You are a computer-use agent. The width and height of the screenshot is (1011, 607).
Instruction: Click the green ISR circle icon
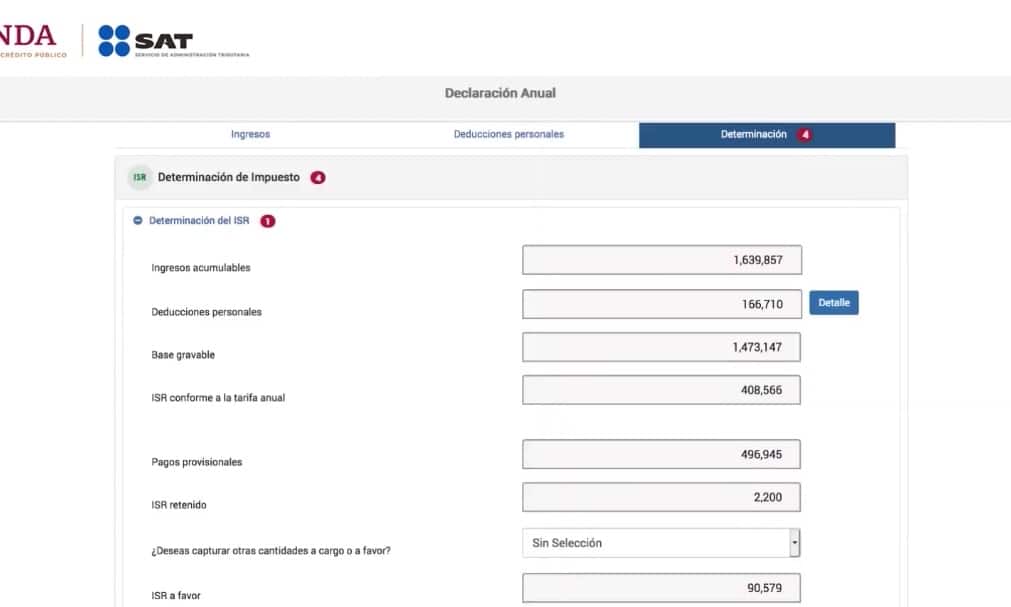pos(139,178)
